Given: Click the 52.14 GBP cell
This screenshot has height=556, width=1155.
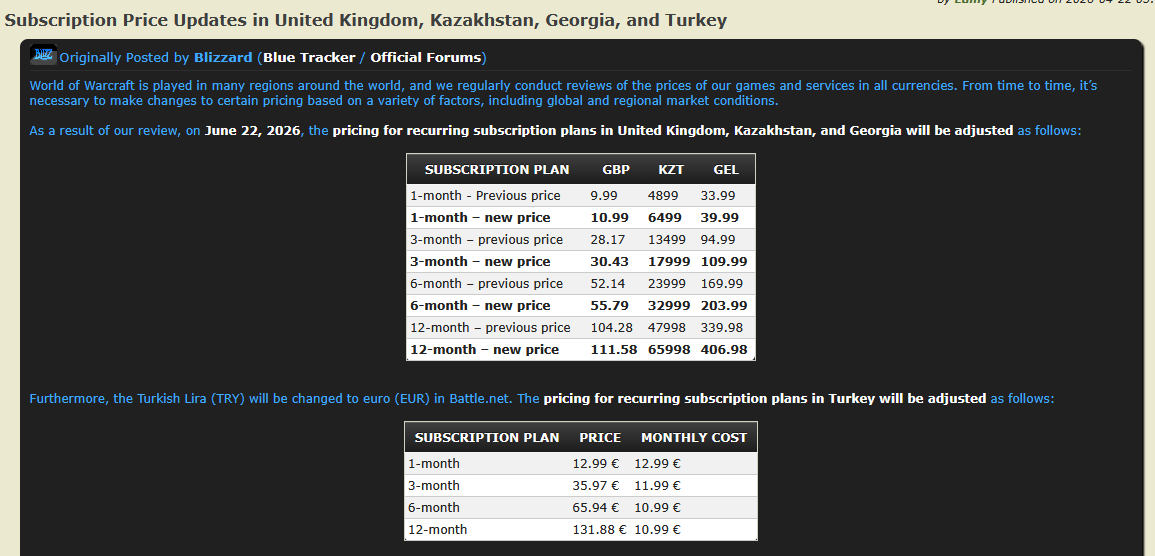Looking at the screenshot, I should pos(608,284).
